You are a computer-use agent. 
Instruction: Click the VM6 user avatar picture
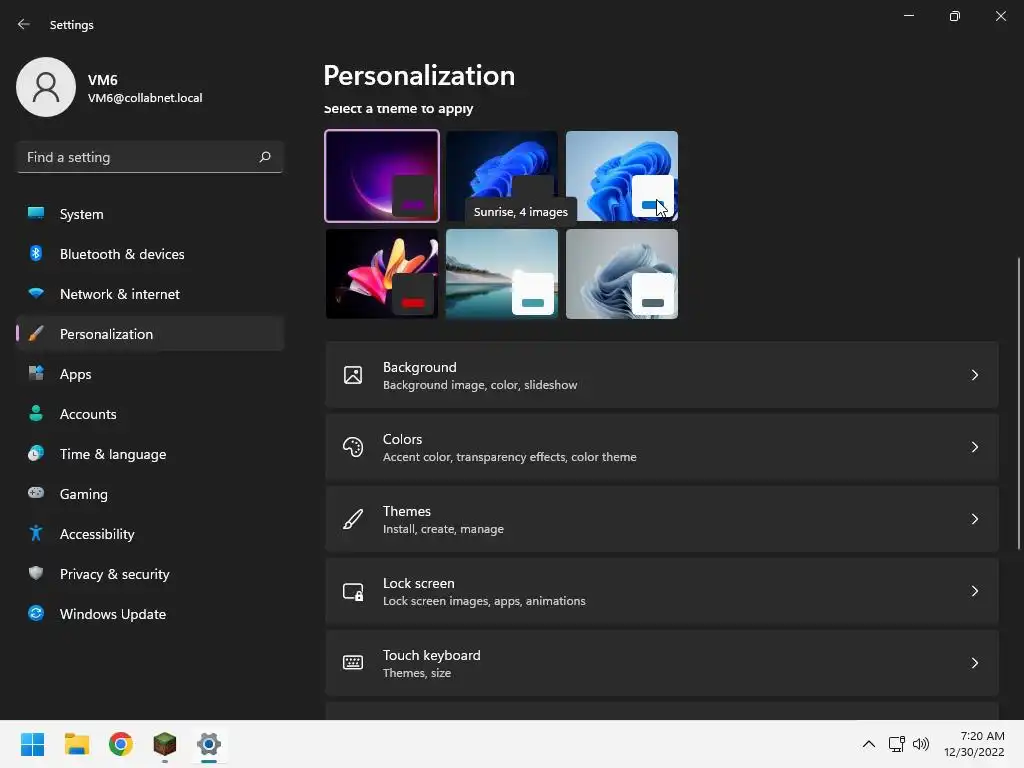tap(46, 87)
